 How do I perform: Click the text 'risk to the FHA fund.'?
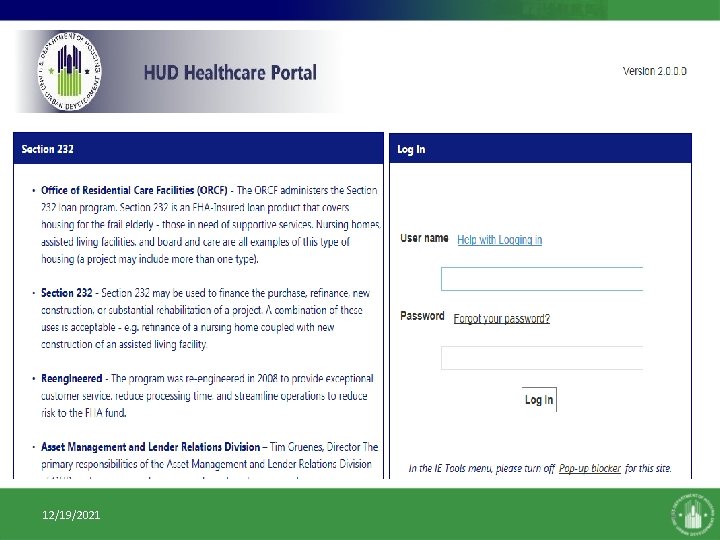pyautogui.click(x=84, y=413)
